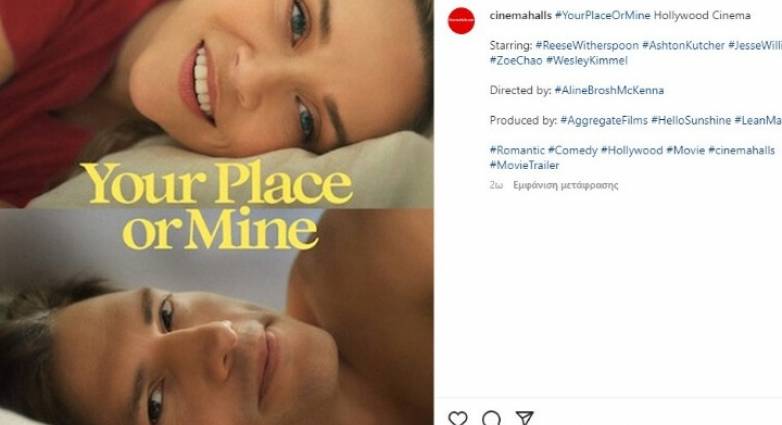The image size is (782, 425).
Task: Like the post with heart icon
Action: click(x=457, y=418)
